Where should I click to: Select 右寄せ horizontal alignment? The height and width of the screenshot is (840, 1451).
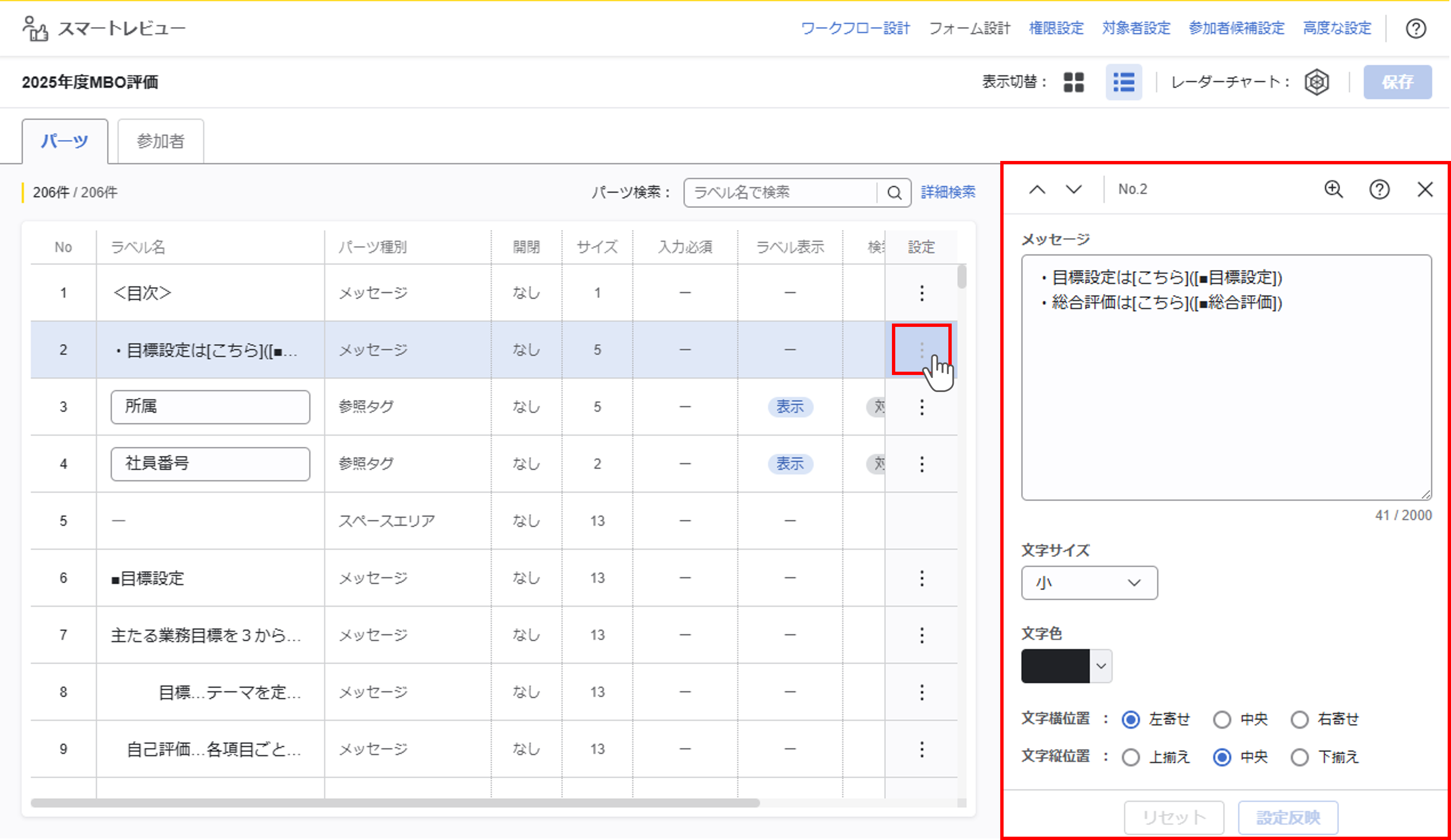[1300, 720]
